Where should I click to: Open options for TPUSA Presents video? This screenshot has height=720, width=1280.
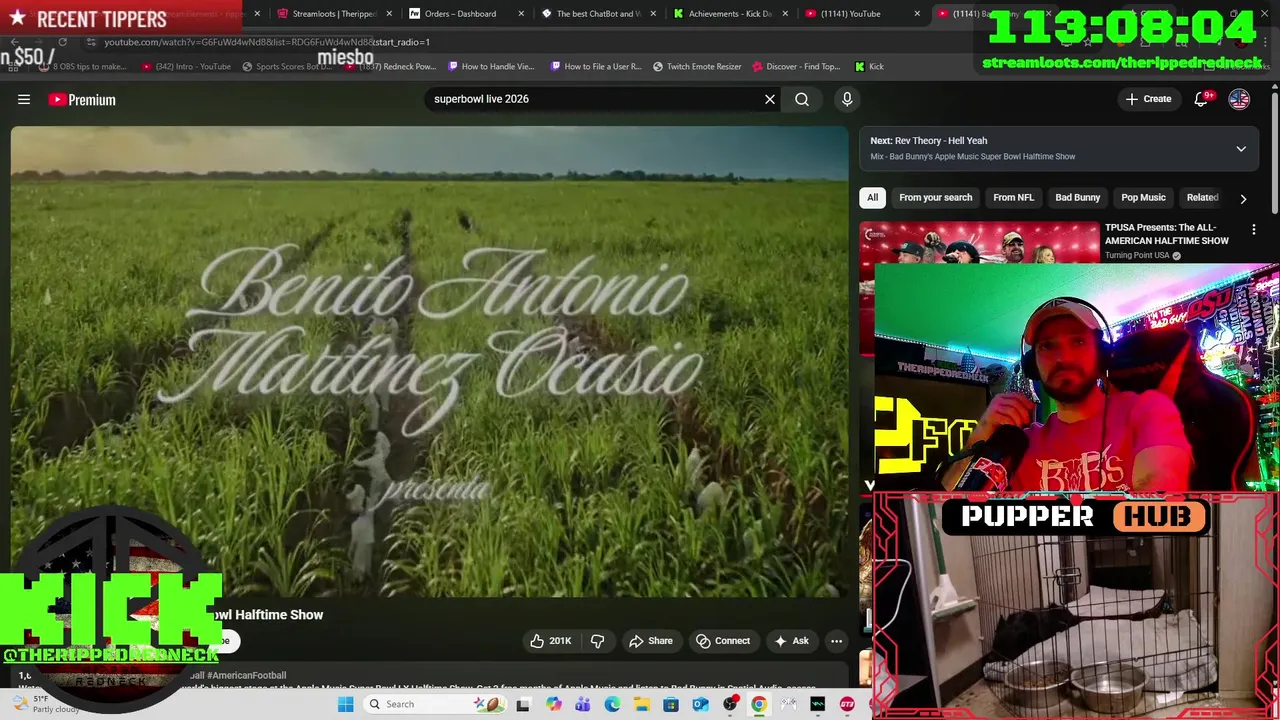click(x=1254, y=230)
